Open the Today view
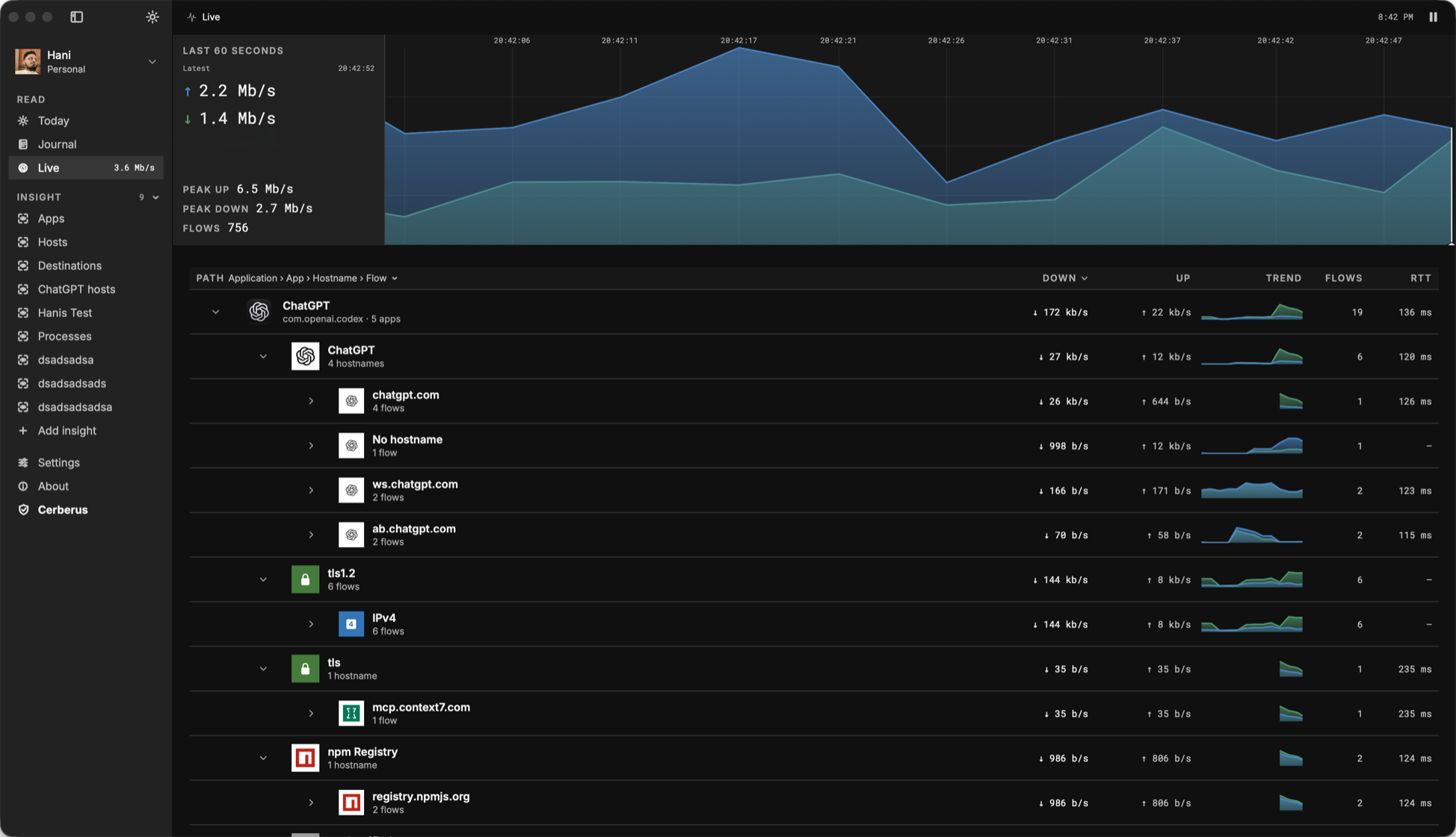1456x837 pixels. pos(86,120)
